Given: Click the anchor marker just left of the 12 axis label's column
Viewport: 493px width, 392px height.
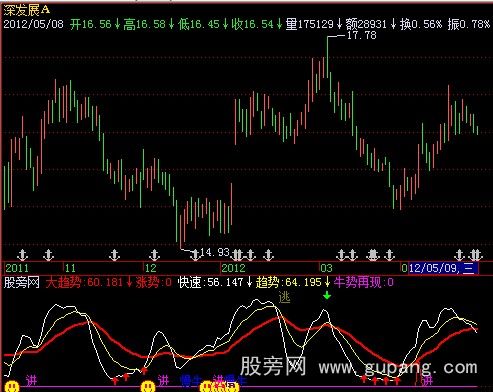Looking at the screenshot, I should [x=114, y=255].
